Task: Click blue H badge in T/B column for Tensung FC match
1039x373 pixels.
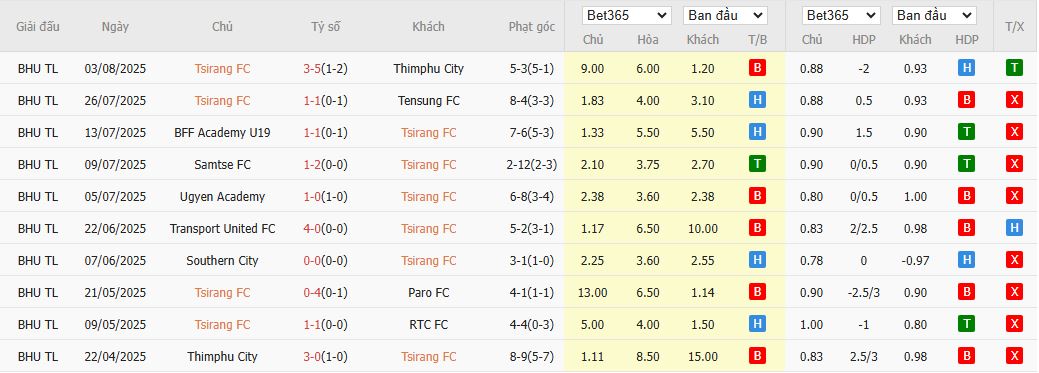Action: click(757, 100)
